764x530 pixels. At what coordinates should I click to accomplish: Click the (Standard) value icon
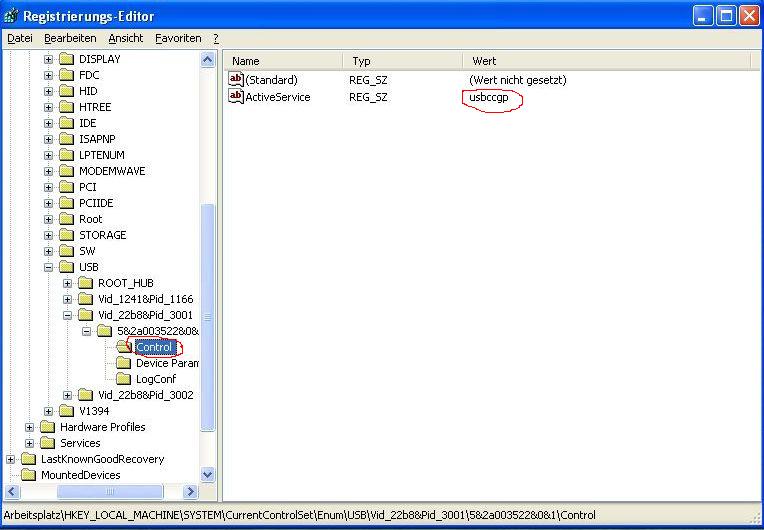tap(236, 79)
